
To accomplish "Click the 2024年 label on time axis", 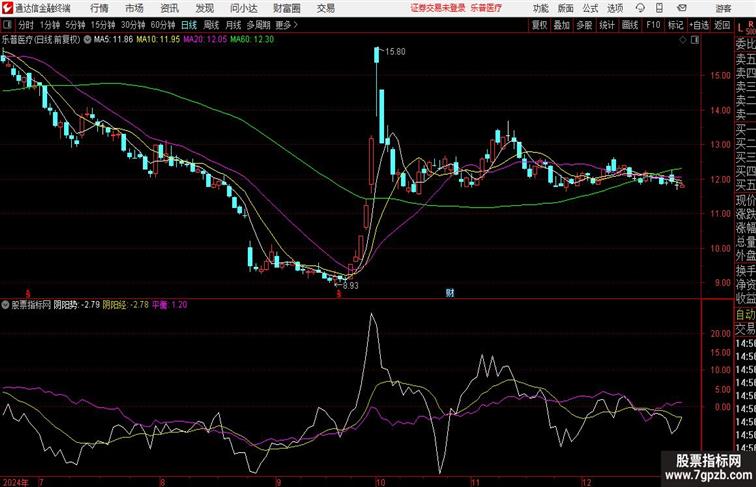I will pyautogui.click(x=15, y=482).
